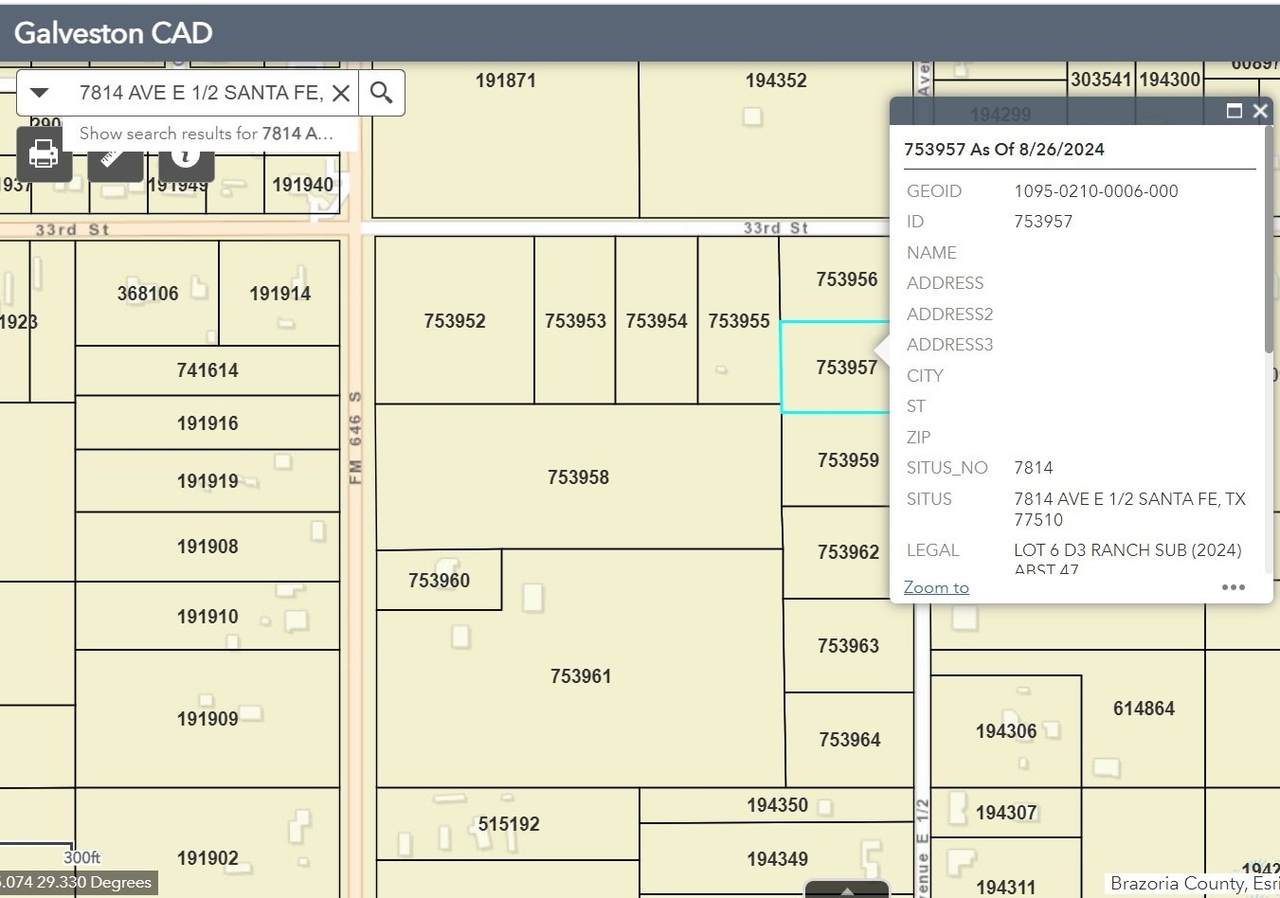
Task: Maximize the parcel info popup
Action: pyautogui.click(x=1234, y=111)
